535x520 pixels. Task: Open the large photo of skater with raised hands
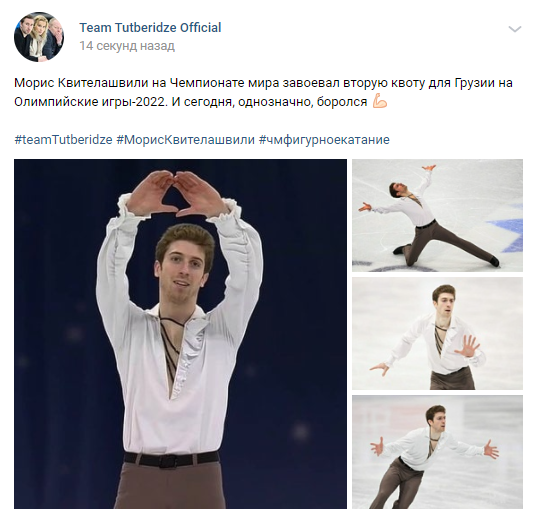tap(180, 334)
